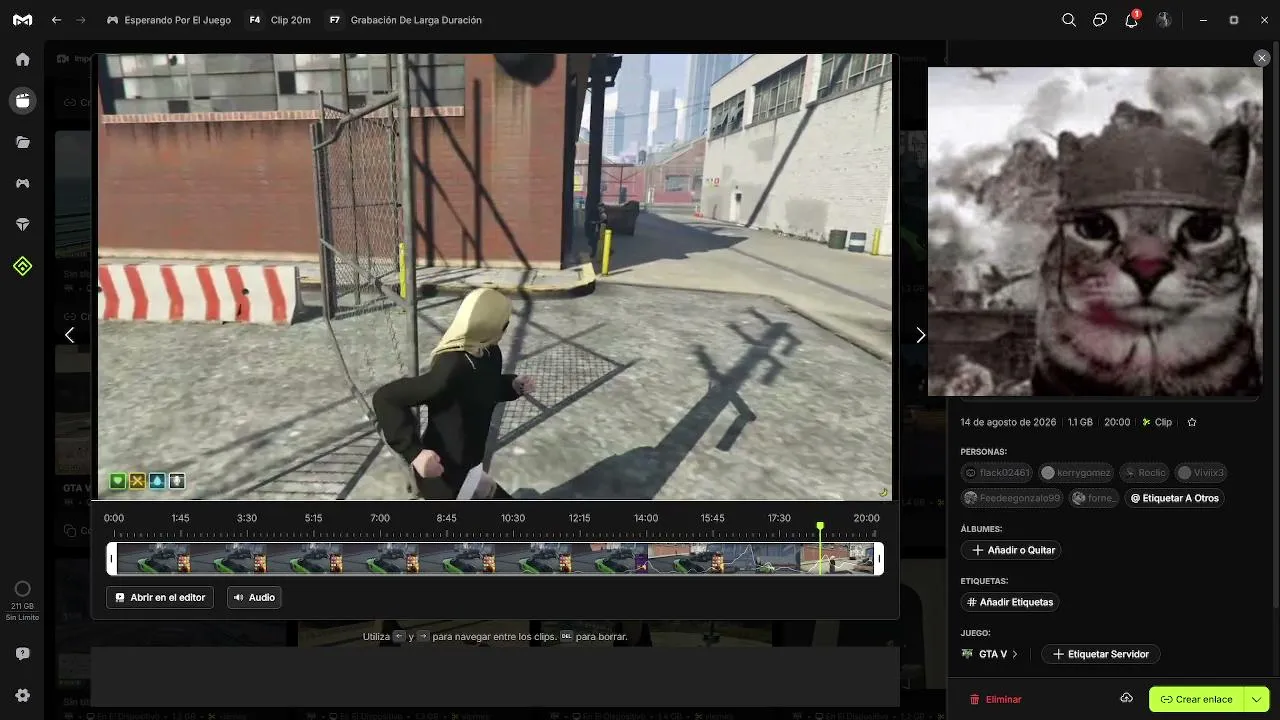
Task: Upload clip with the cloud icon
Action: [1126, 698]
